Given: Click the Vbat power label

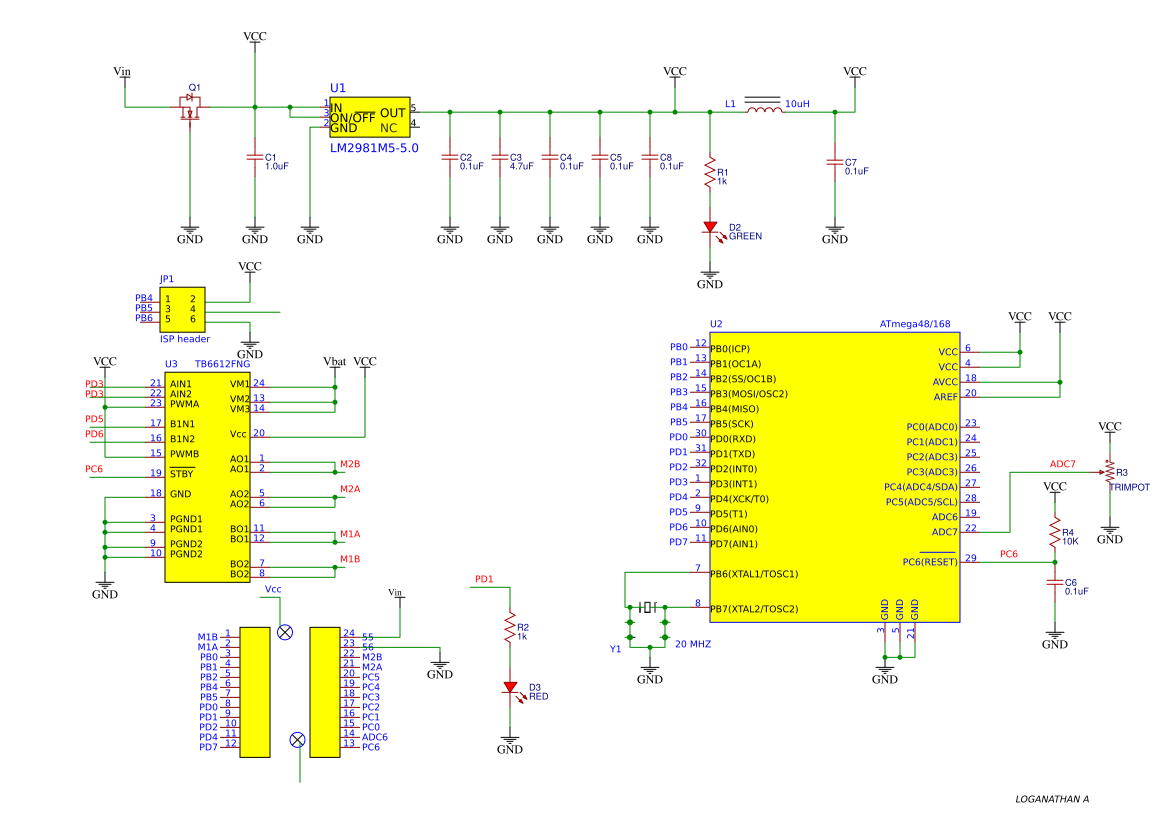Looking at the screenshot, I should click(335, 361).
